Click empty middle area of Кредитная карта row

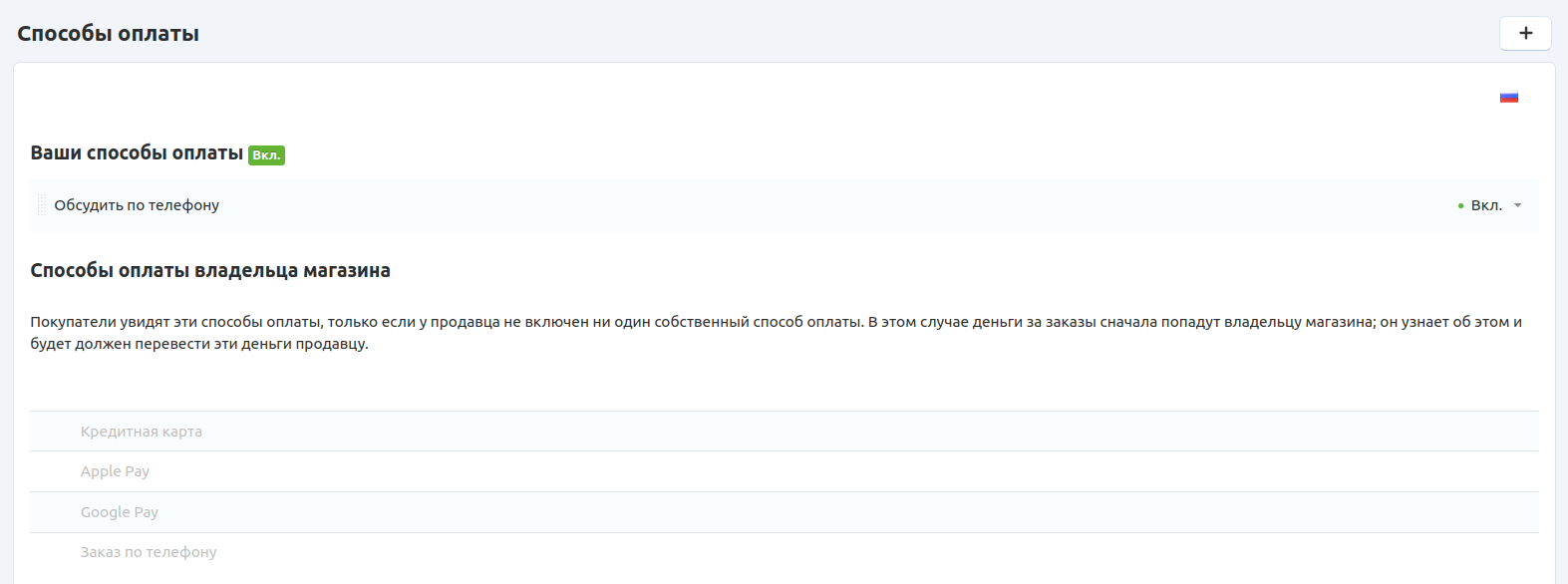pyautogui.click(x=797, y=432)
